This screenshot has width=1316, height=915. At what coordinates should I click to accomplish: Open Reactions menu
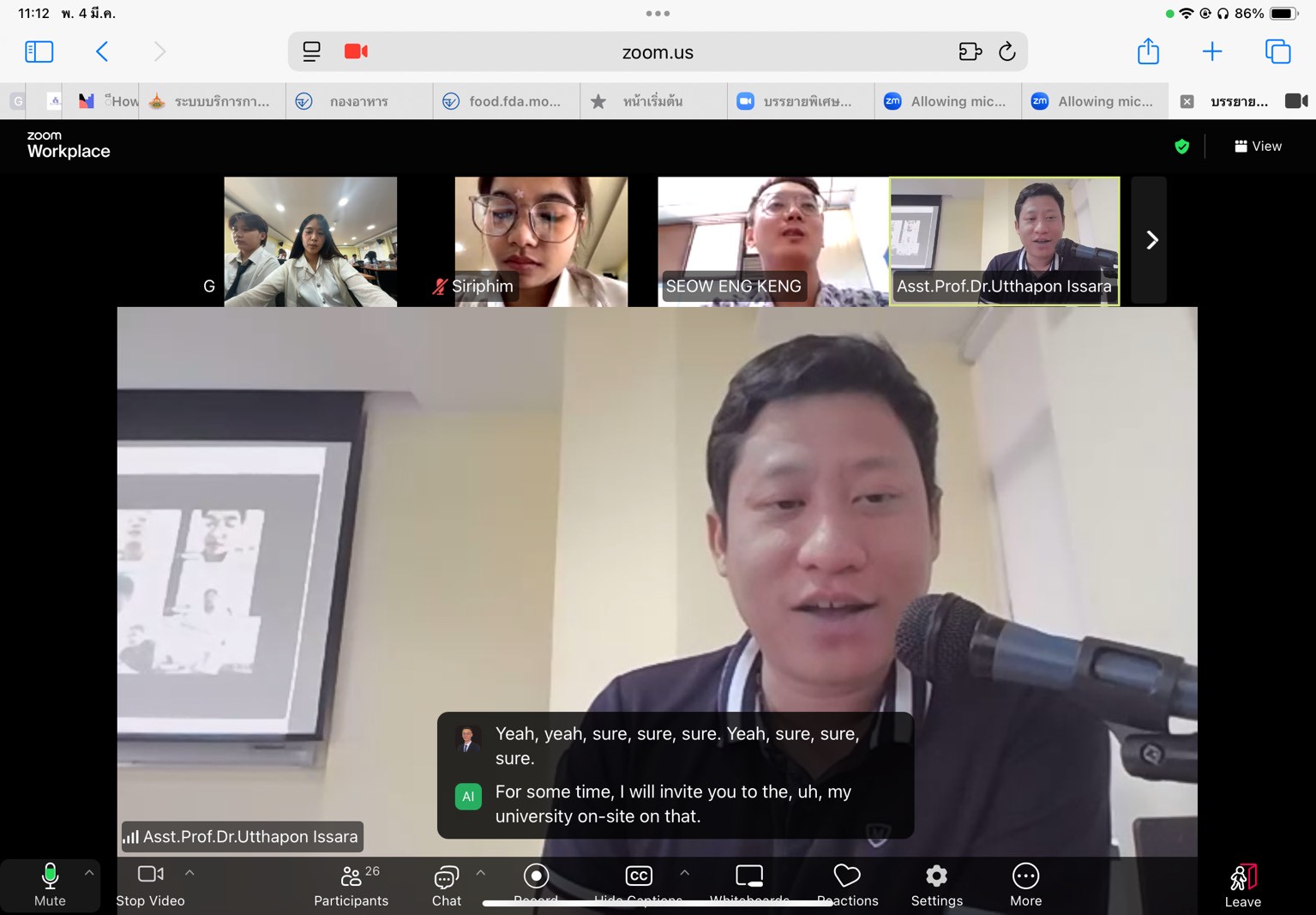pyautogui.click(x=847, y=884)
